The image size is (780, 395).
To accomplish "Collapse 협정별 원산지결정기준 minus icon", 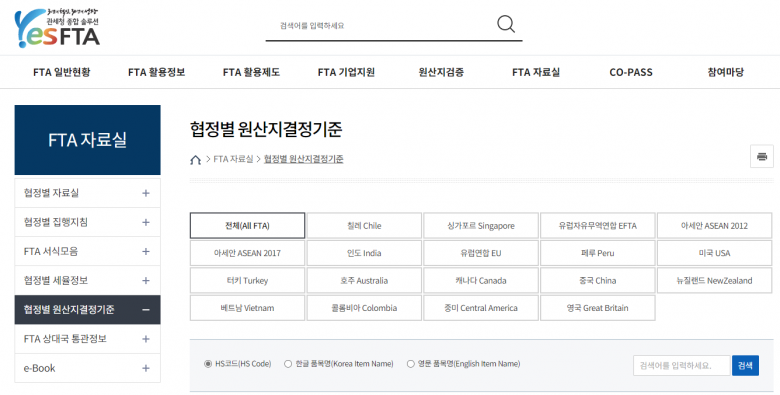I will [146, 310].
